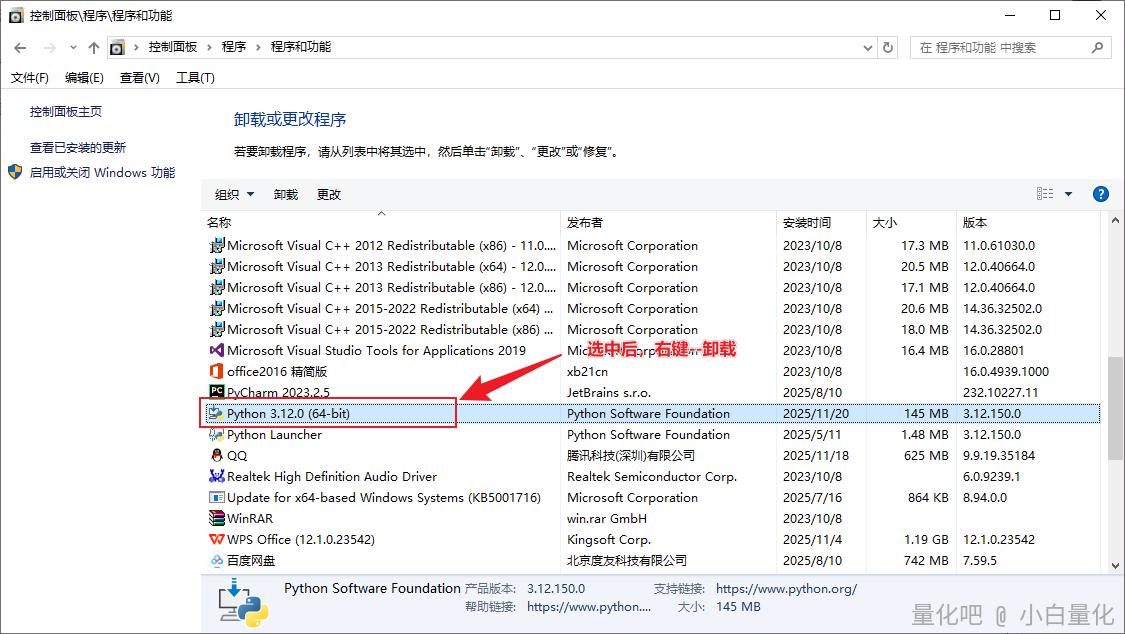Click the PyCharm 2023.2.5 program icon

tap(216, 392)
